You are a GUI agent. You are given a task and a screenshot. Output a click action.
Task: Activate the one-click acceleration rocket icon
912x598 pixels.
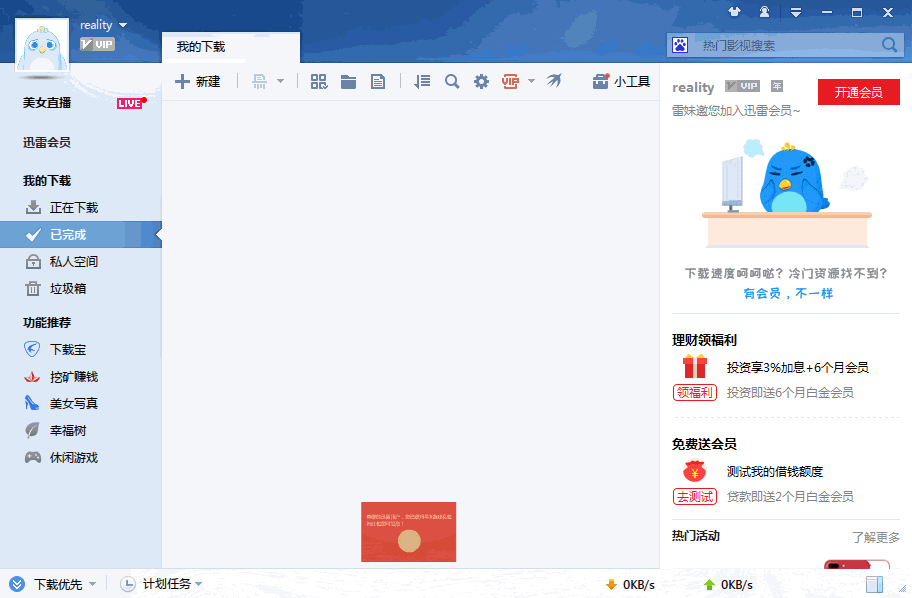[x=555, y=81]
